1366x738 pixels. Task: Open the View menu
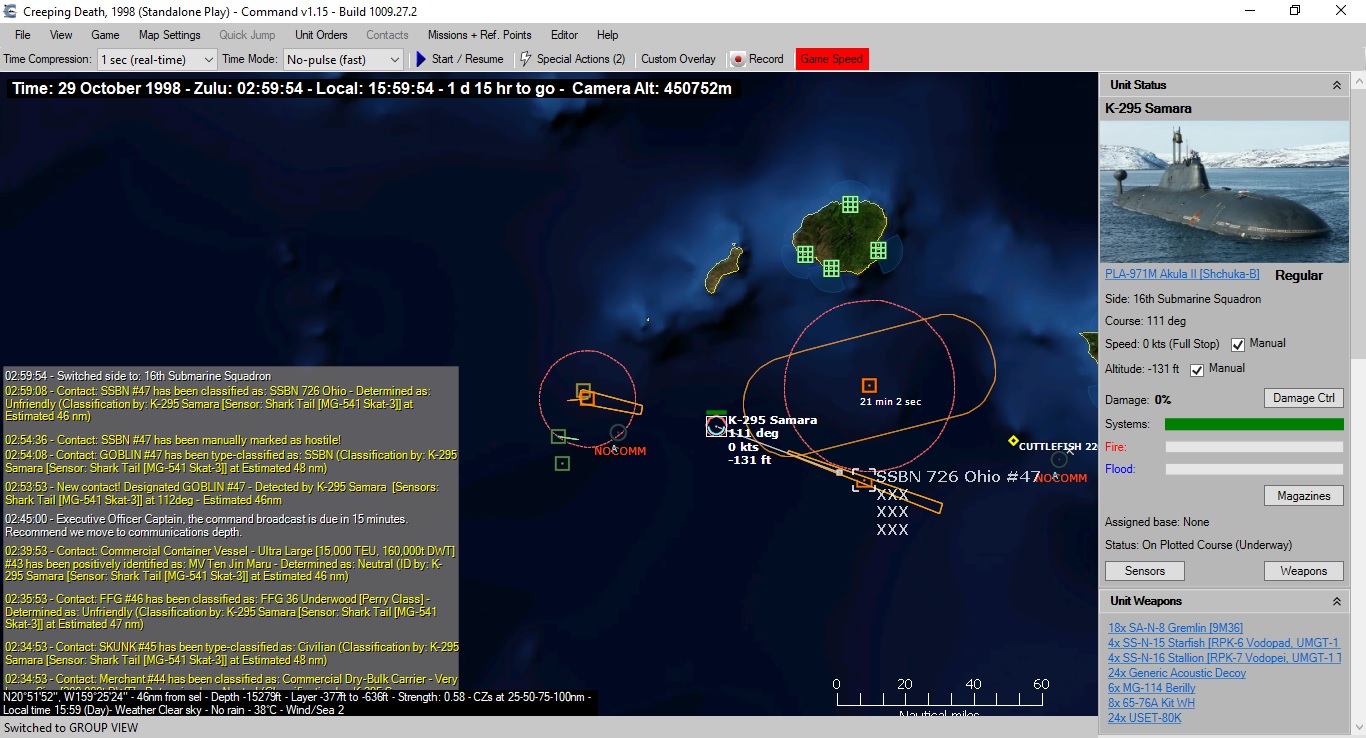[61, 35]
